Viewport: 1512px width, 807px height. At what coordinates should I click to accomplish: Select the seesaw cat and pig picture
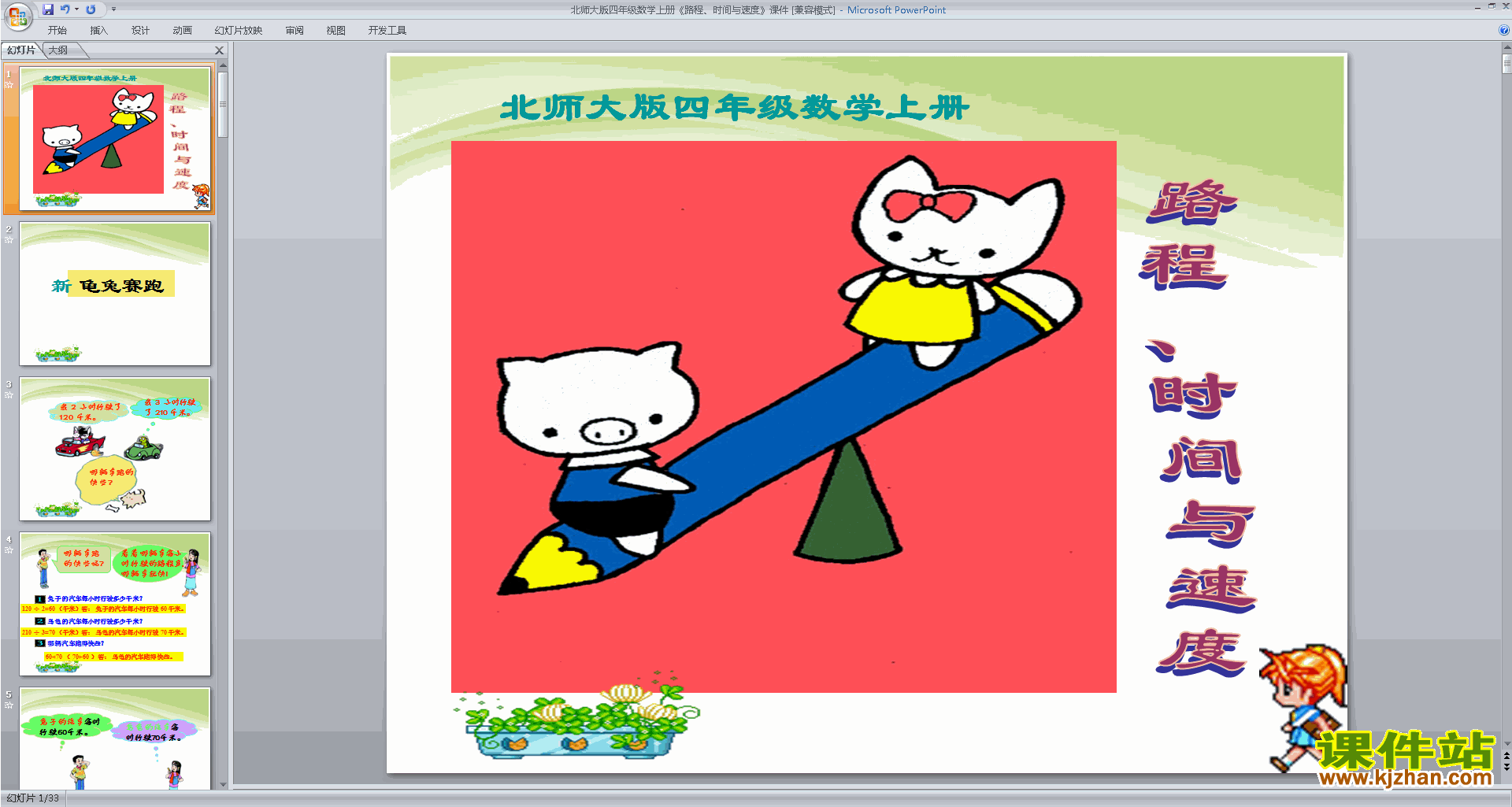point(784,416)
